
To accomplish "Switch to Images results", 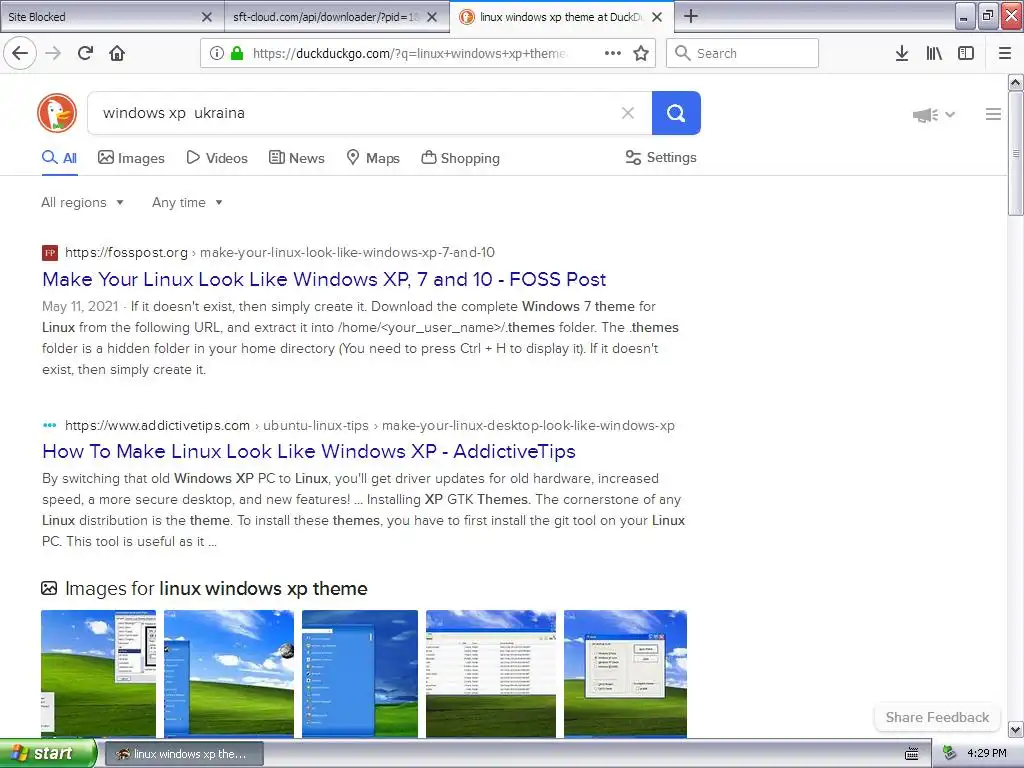I will [131, 158].
